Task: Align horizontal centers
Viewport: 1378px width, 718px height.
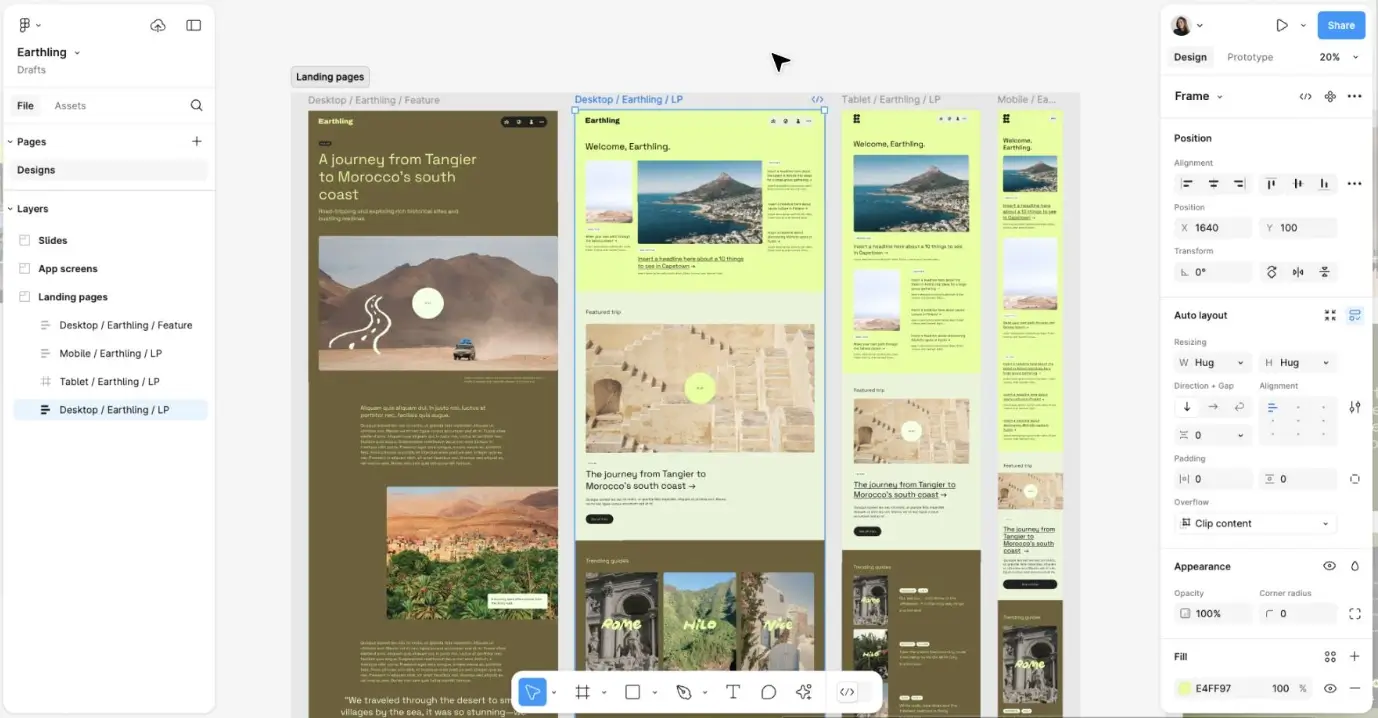Action: 1213,184
